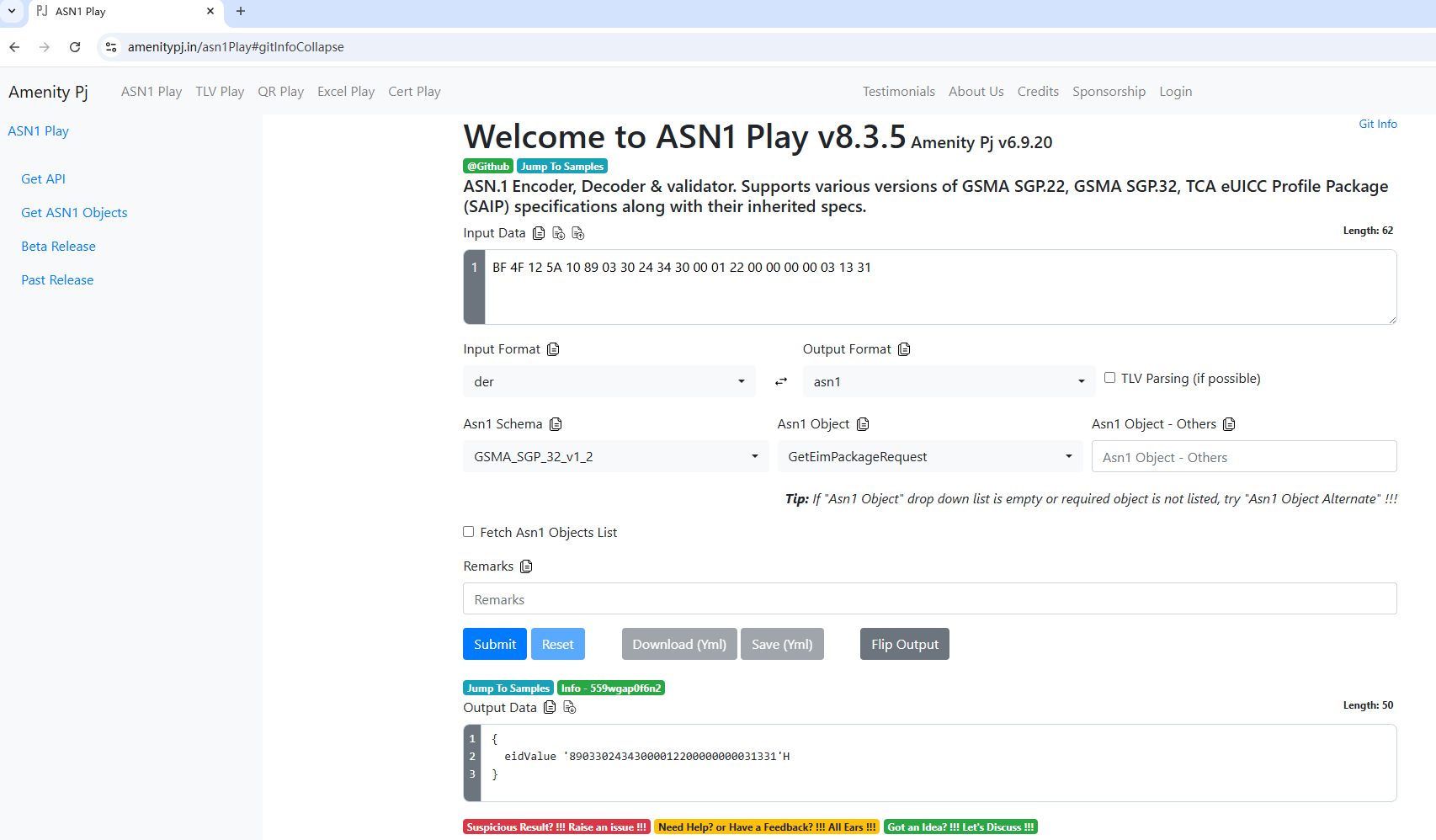This screenshot has height=840, width=1436.
Task: Click the Suspicious Result raise an issue badge
Action: 556,827
